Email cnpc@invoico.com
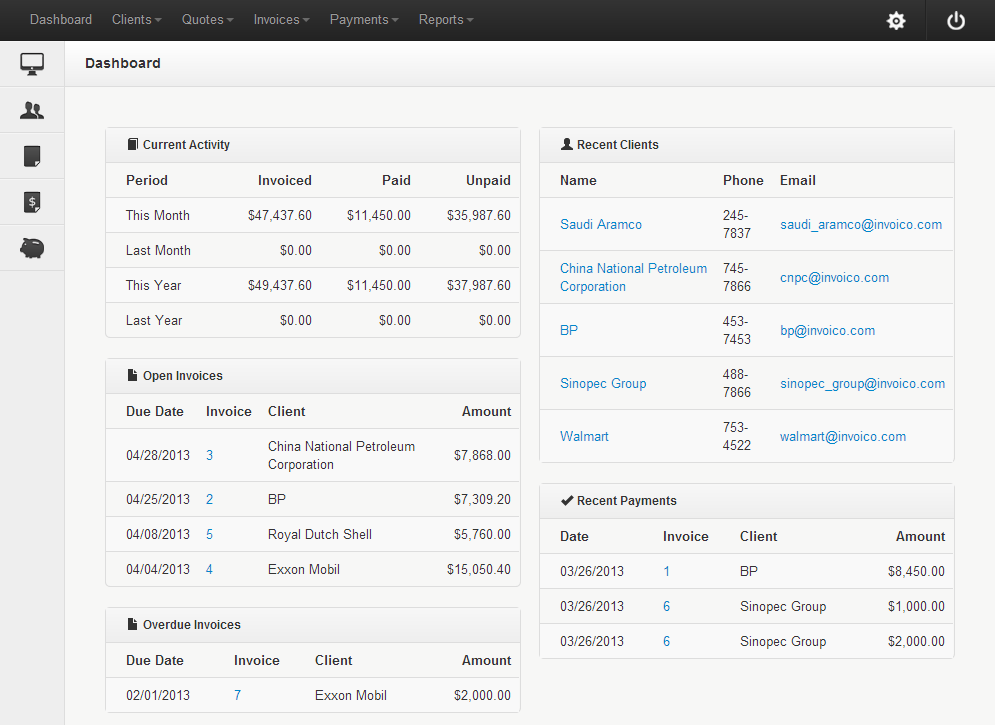Image resolution: width=995 pixels, height=725 pixels. pos(834,278)
